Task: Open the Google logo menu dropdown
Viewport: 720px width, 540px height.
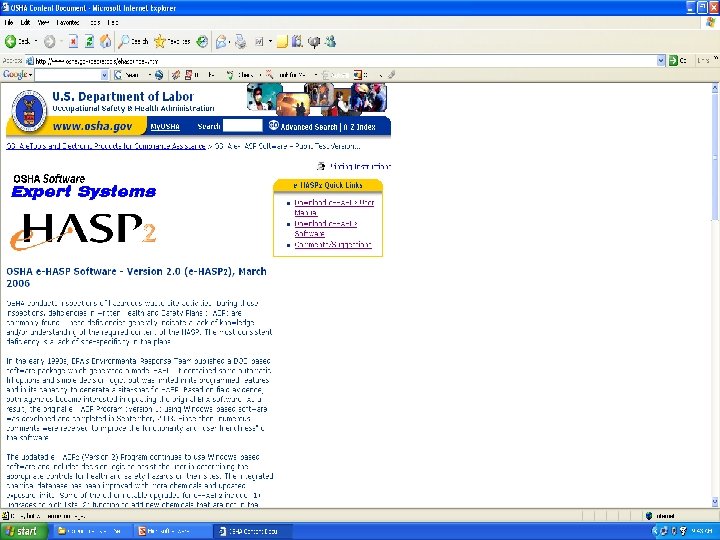Action: coord(30,75)
